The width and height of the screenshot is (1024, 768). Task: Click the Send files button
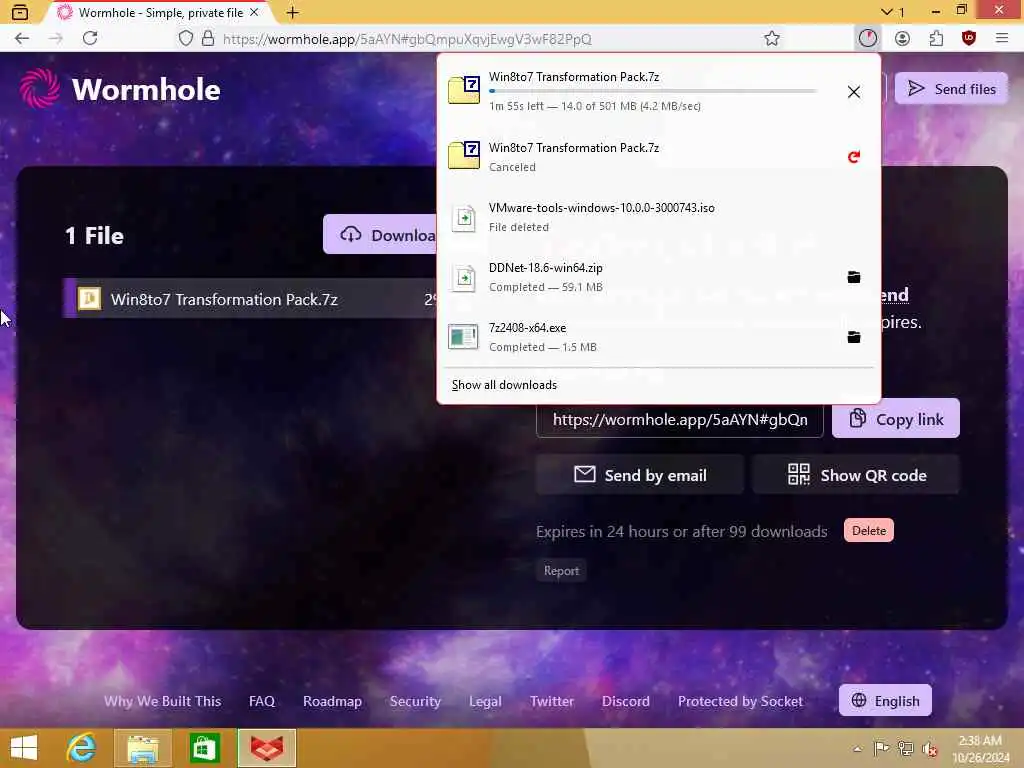[952, 88]
